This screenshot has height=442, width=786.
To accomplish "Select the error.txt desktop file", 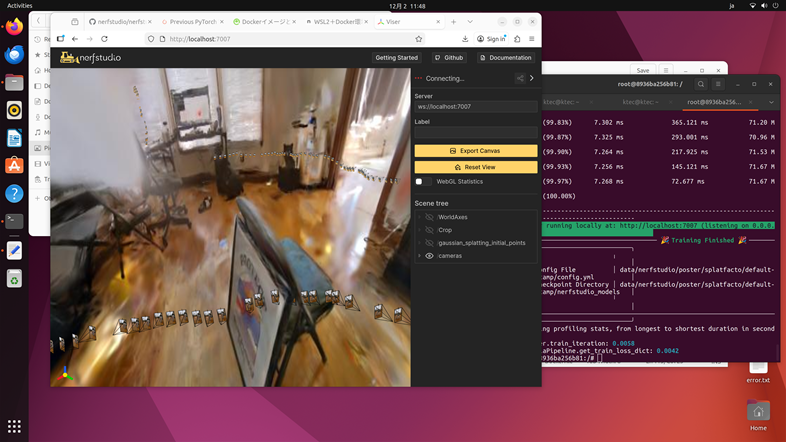I will point(758,372).
